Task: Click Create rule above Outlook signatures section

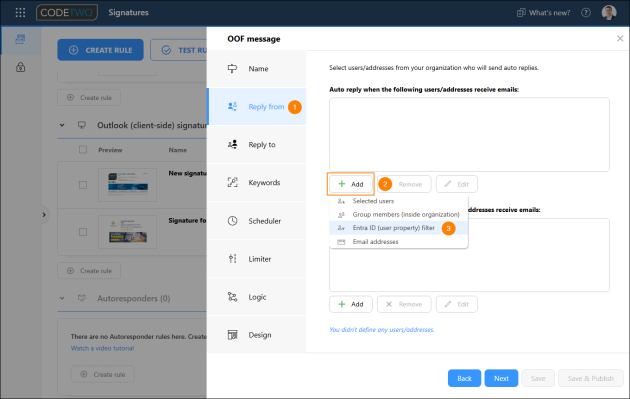Action: tap(89, 97)
